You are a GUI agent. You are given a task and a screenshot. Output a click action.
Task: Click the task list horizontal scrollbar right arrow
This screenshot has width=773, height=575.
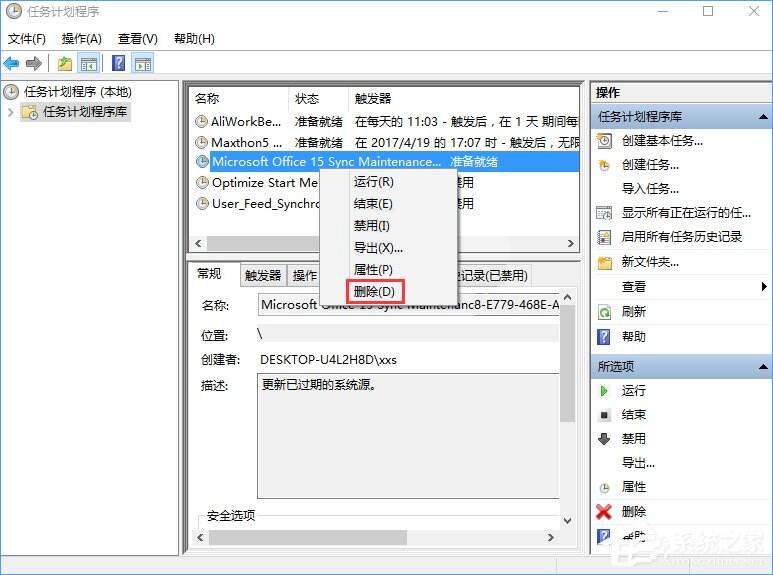point(571,243)
